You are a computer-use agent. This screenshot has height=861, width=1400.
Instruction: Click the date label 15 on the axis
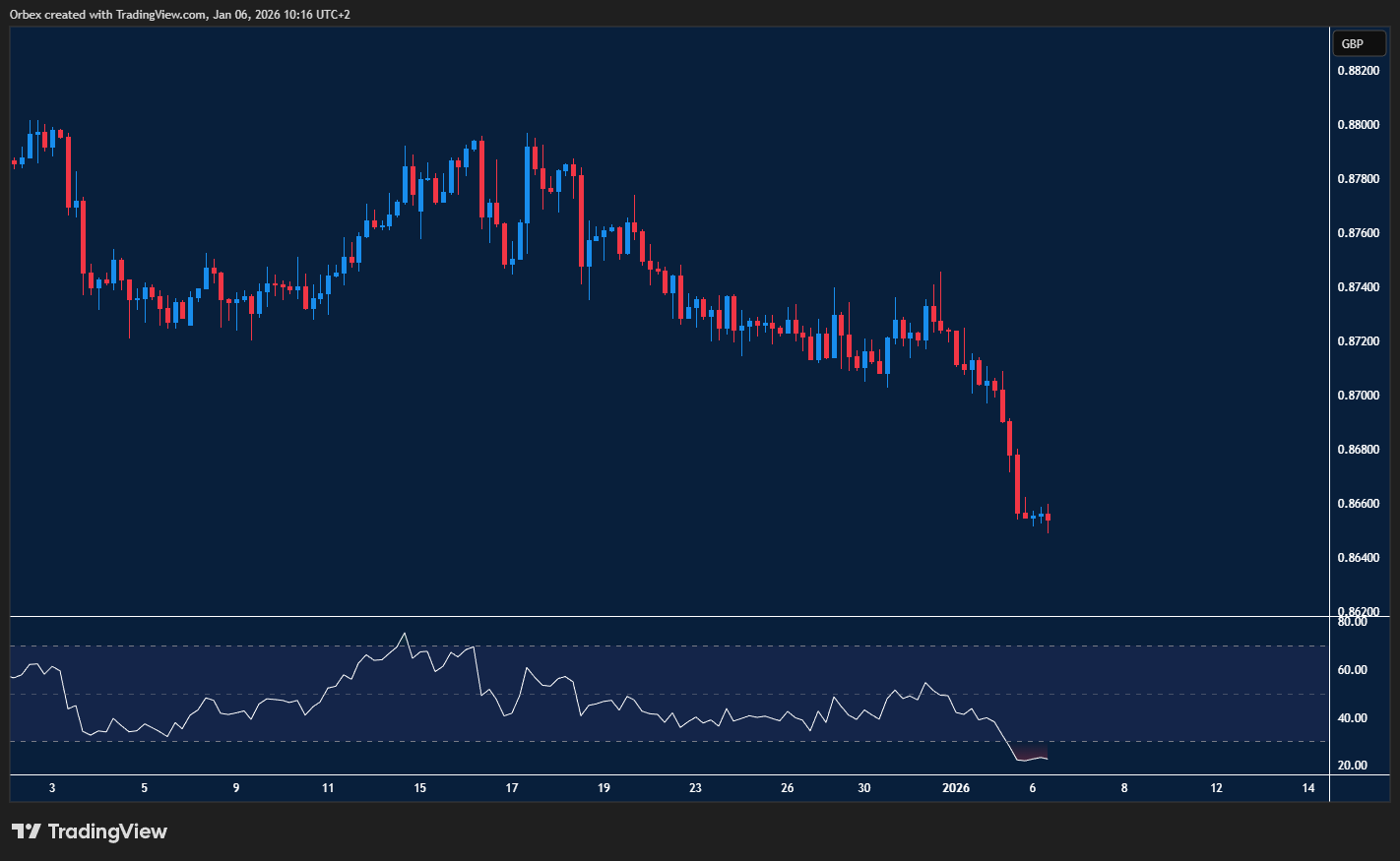tap(419, 788)
